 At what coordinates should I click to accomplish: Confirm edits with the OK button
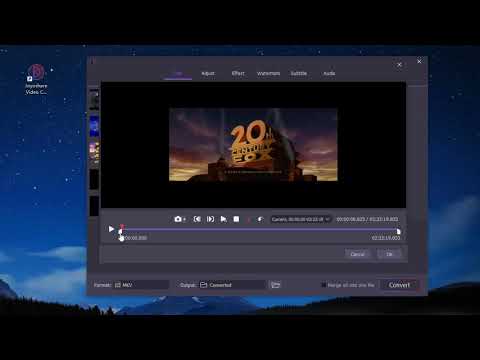tap(389, 254)
